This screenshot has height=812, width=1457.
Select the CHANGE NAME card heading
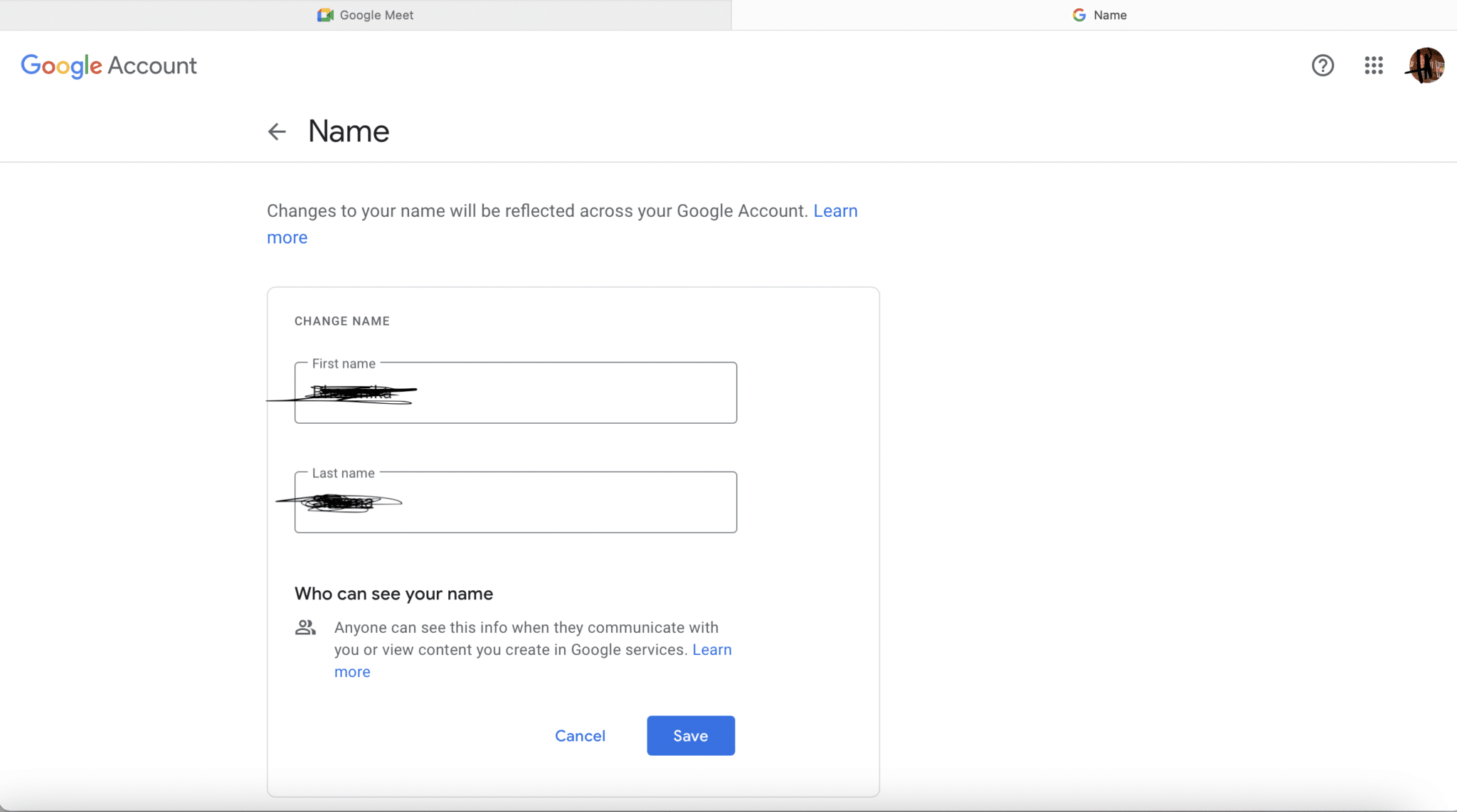341,321
